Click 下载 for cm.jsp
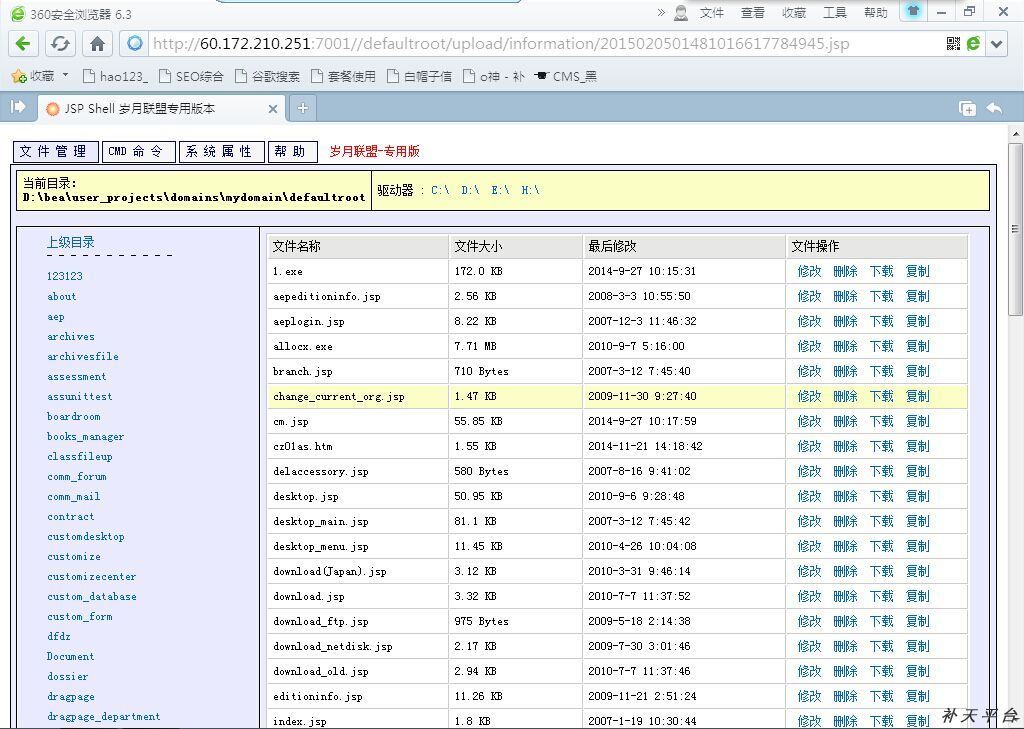 881,421
